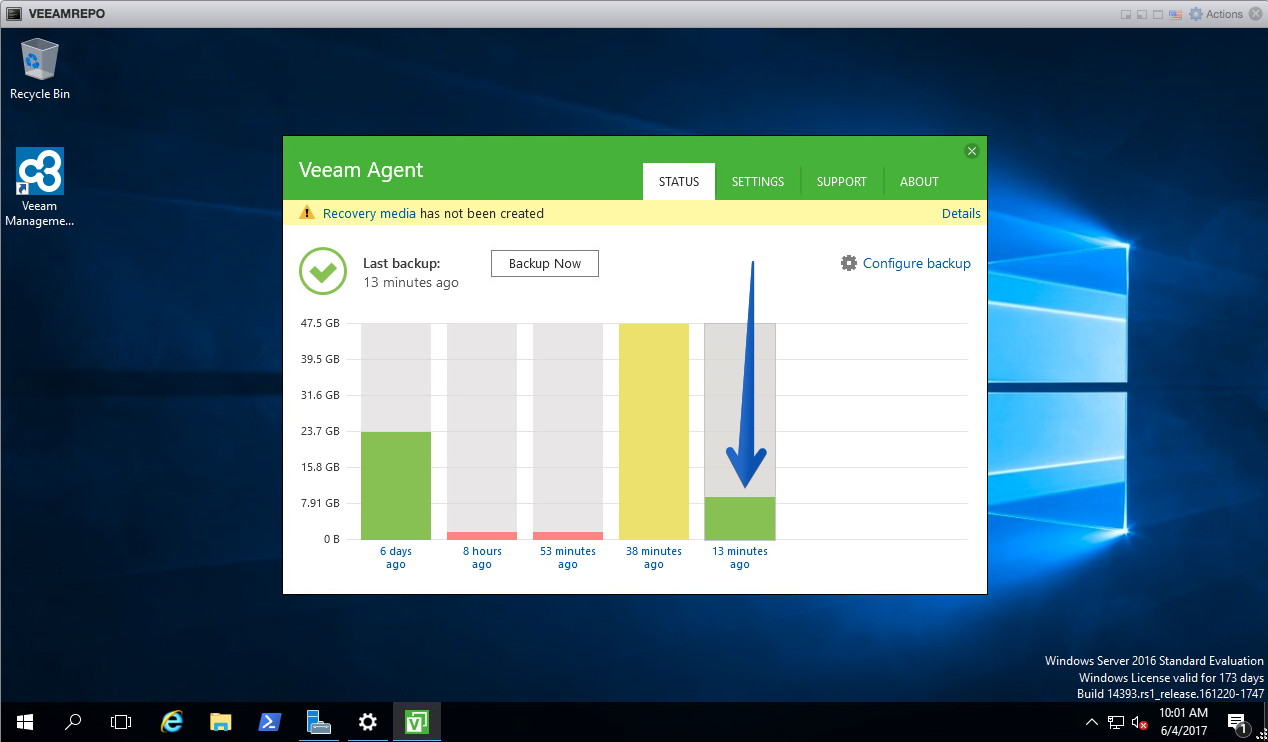This screenshot has height=742, width=1268.
Task: Open Task View on the taskbar
Action: [x=121, y=721]
